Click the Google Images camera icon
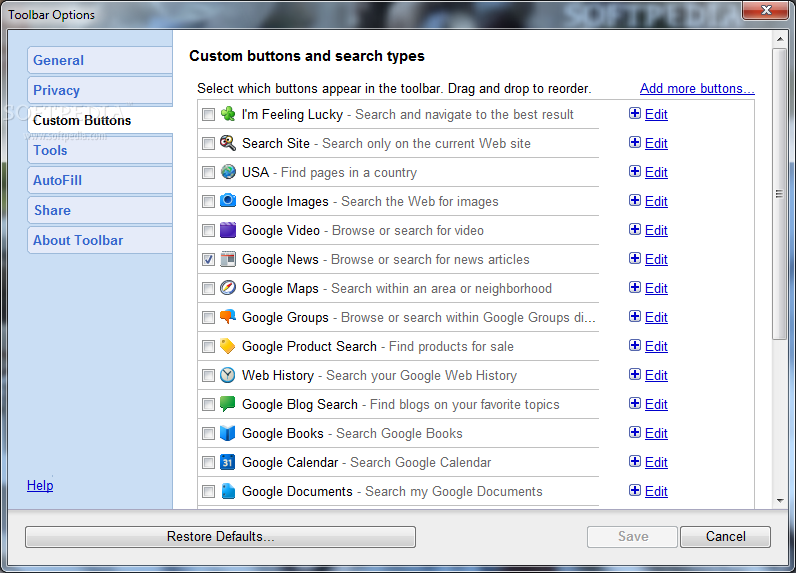The height and width of the screenshot is (573, 796). coord(228,201)
